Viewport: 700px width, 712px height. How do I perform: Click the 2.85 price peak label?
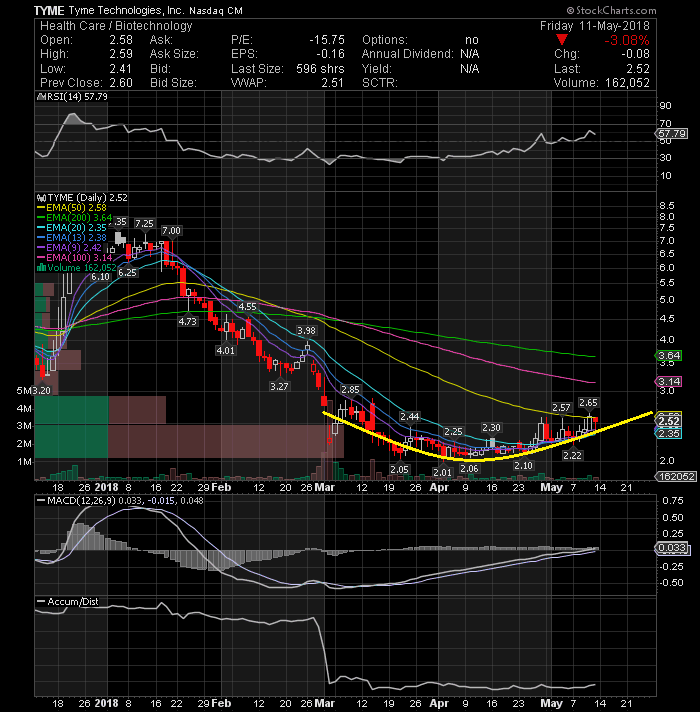(x=350, y=390)
